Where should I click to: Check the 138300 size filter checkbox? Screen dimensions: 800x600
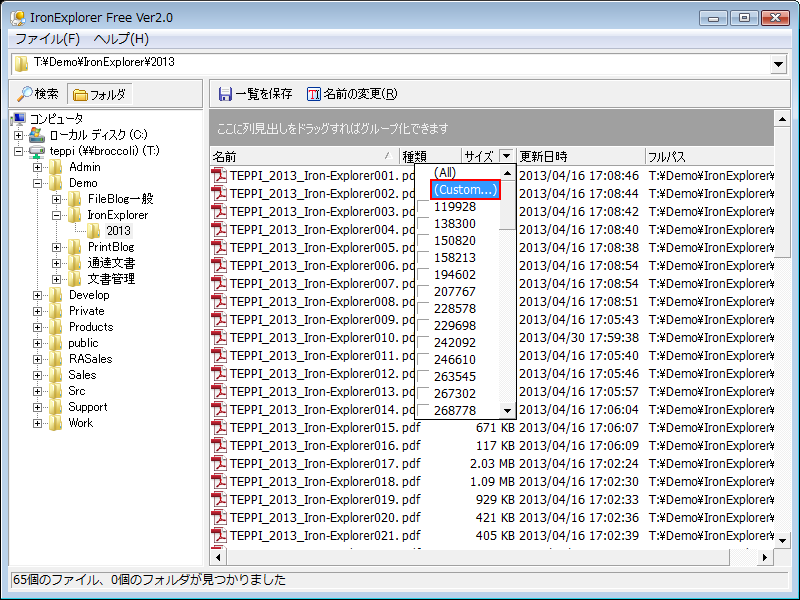tap(423, 223)
